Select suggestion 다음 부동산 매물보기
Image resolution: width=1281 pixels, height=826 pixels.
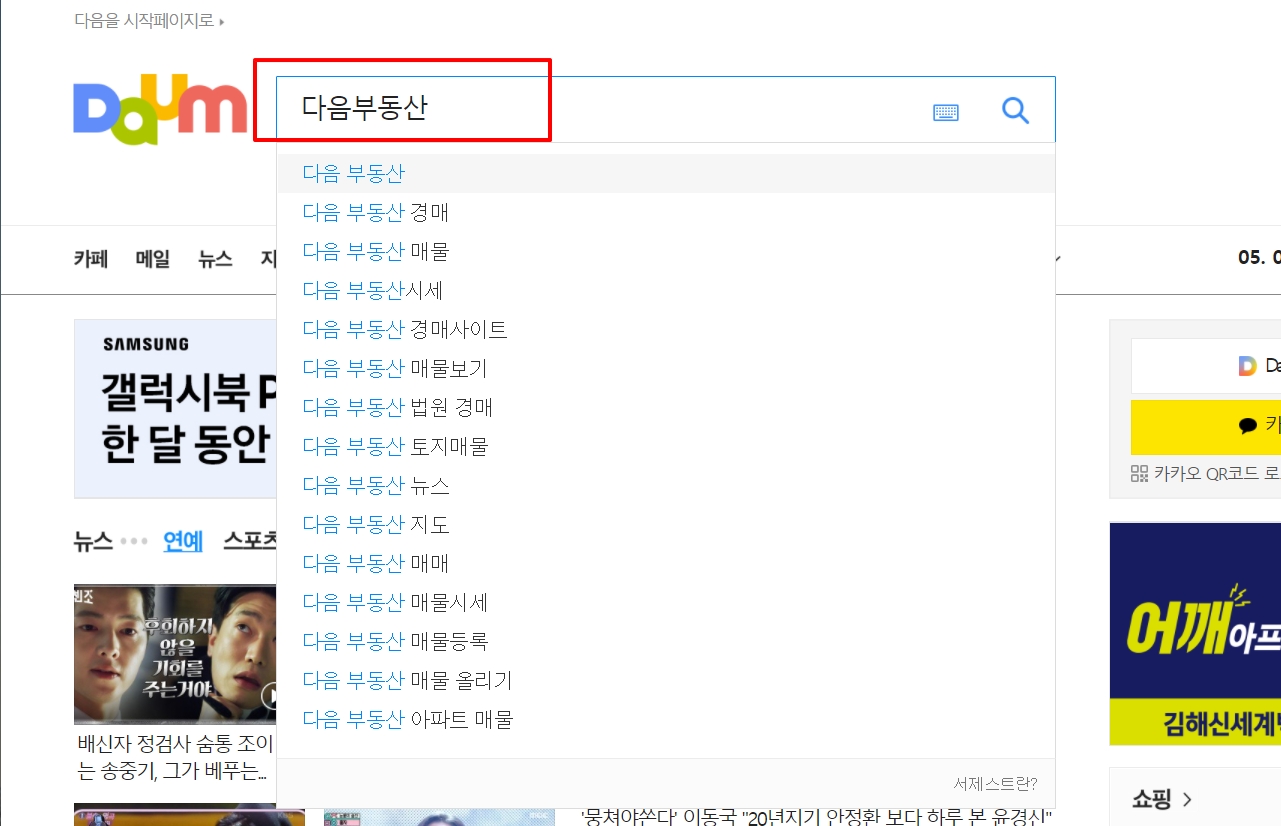pos(666,368)
